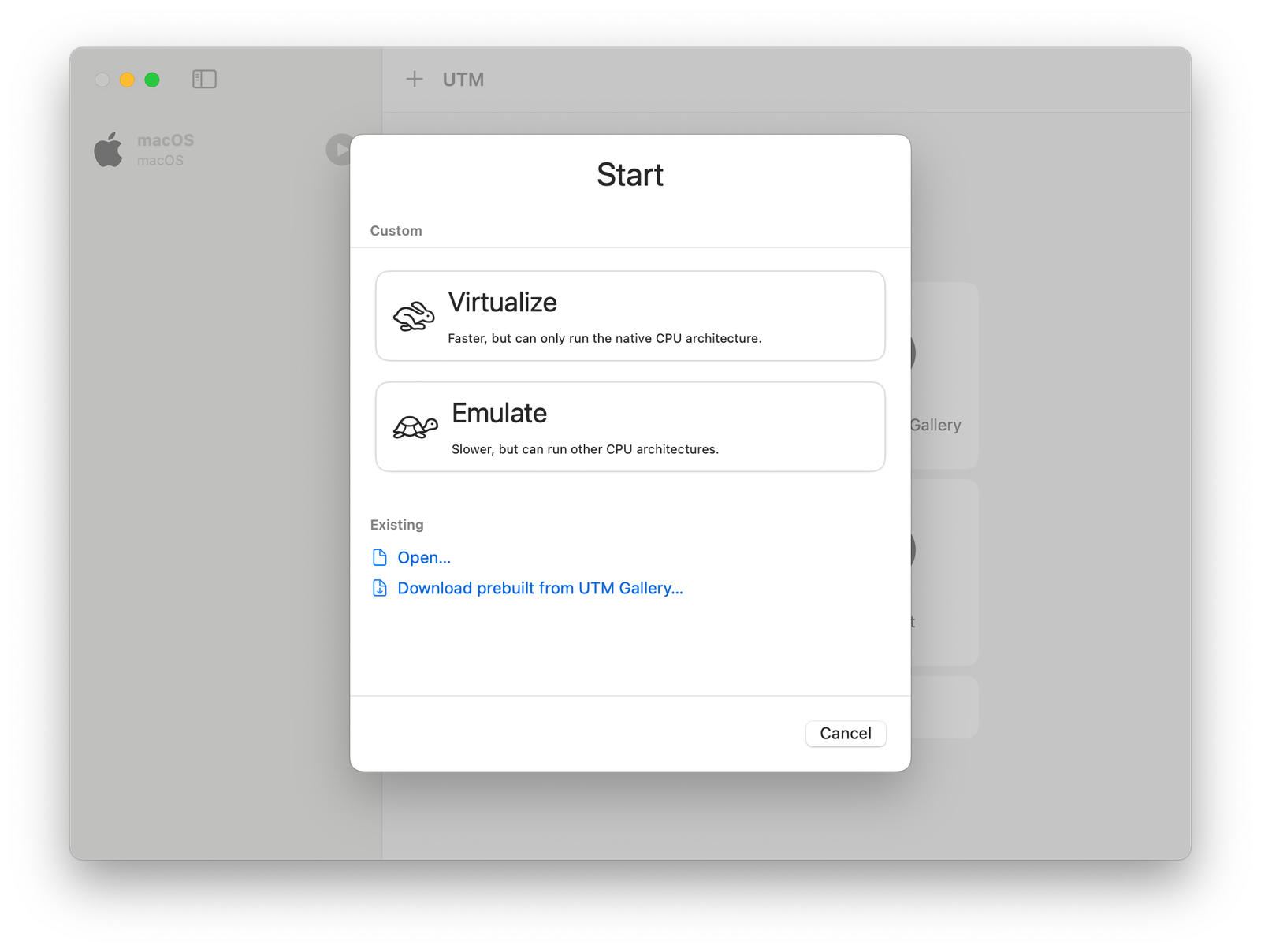
Task: Start the macOS VM with its play button
Action: coord(340,148)
